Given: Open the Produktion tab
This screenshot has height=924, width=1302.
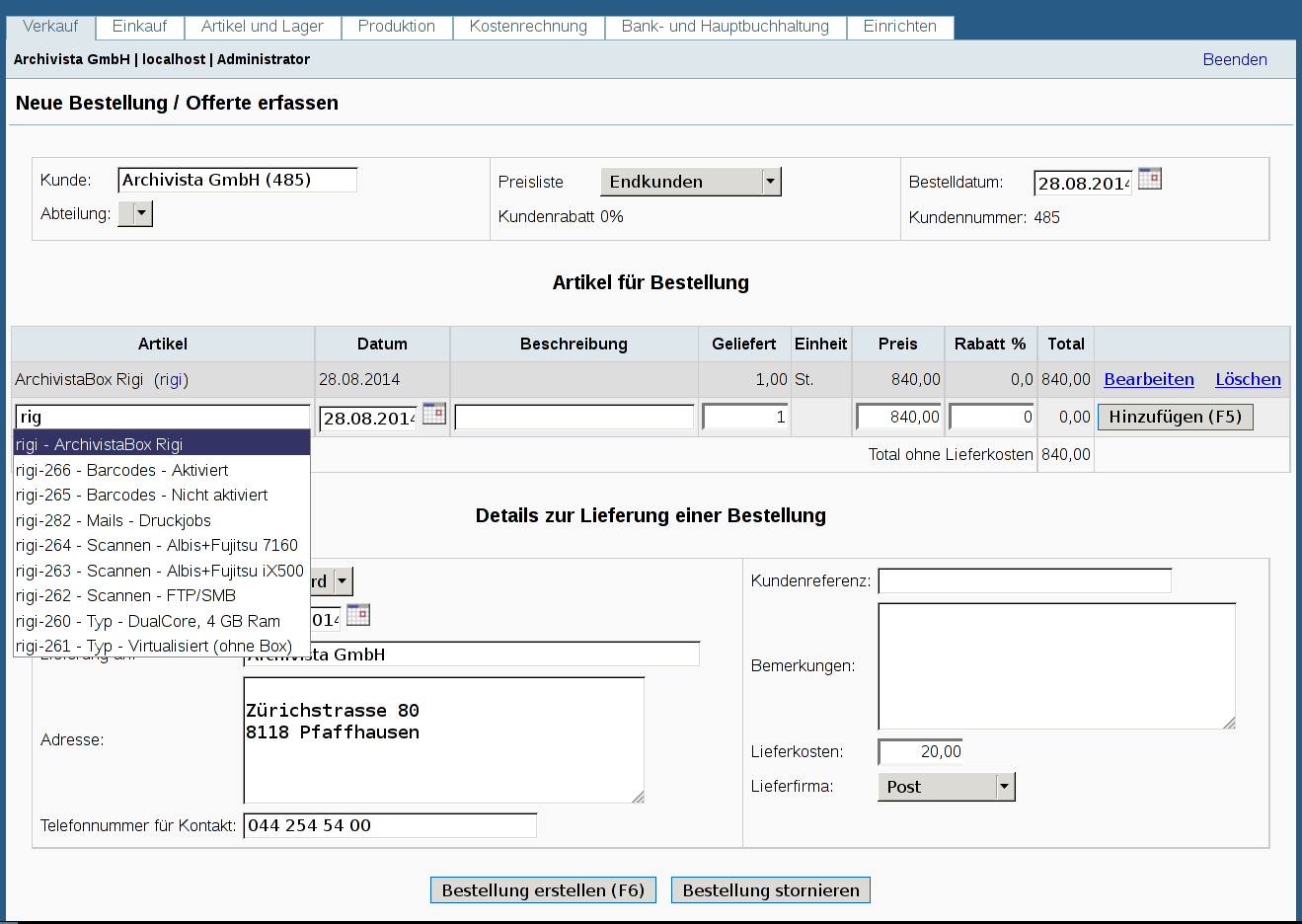Looking at the screenshot, I should [x=397, y=27].
